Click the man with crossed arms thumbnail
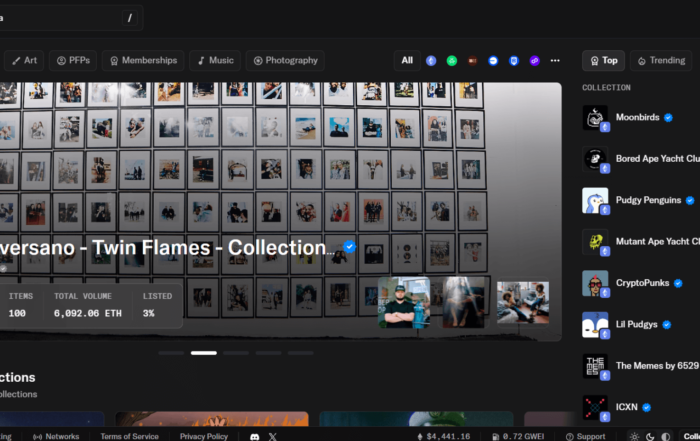 click(x=404, y=302)
